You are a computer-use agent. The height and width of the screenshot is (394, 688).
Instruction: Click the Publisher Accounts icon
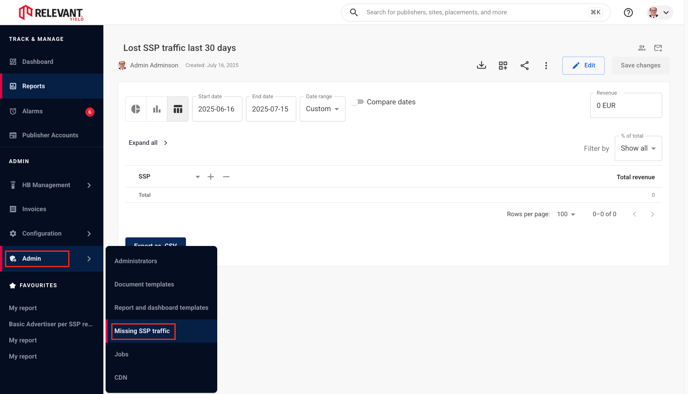13,135
